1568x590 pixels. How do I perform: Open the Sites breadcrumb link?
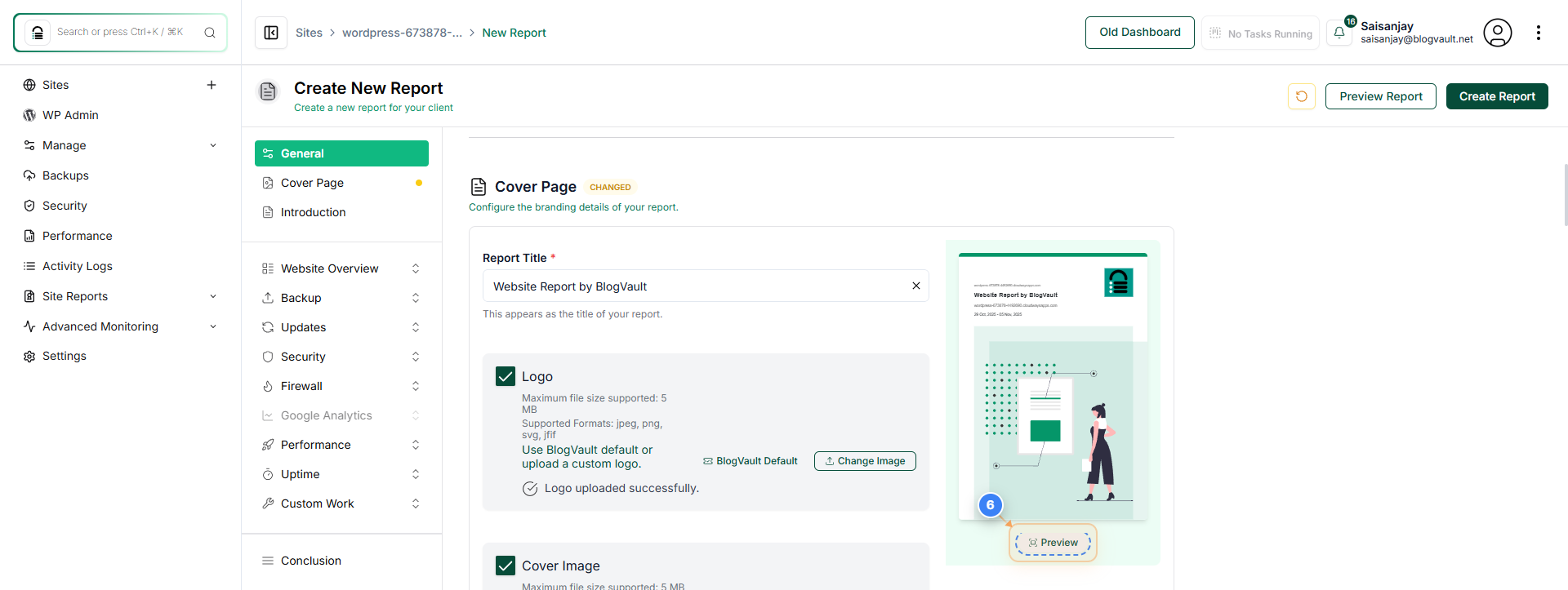pyautogui.click(x=309, y=33)
